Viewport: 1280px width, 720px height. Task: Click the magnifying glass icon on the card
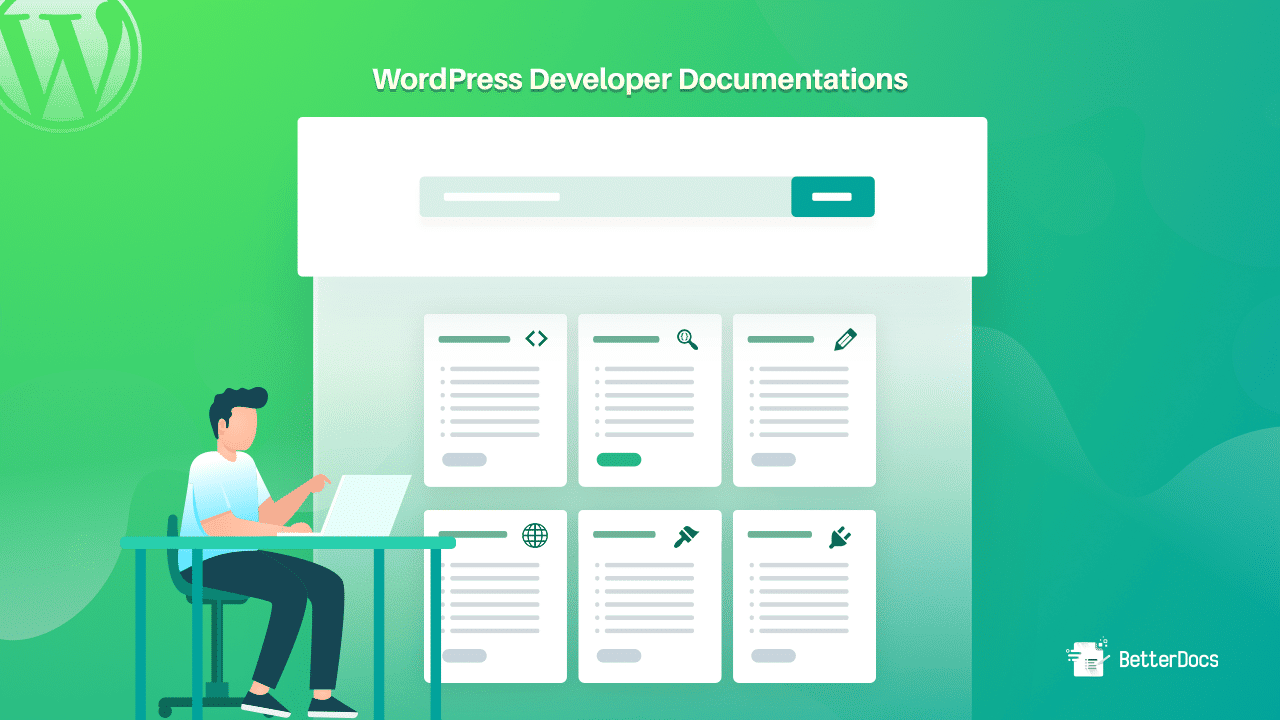point(687,339)
